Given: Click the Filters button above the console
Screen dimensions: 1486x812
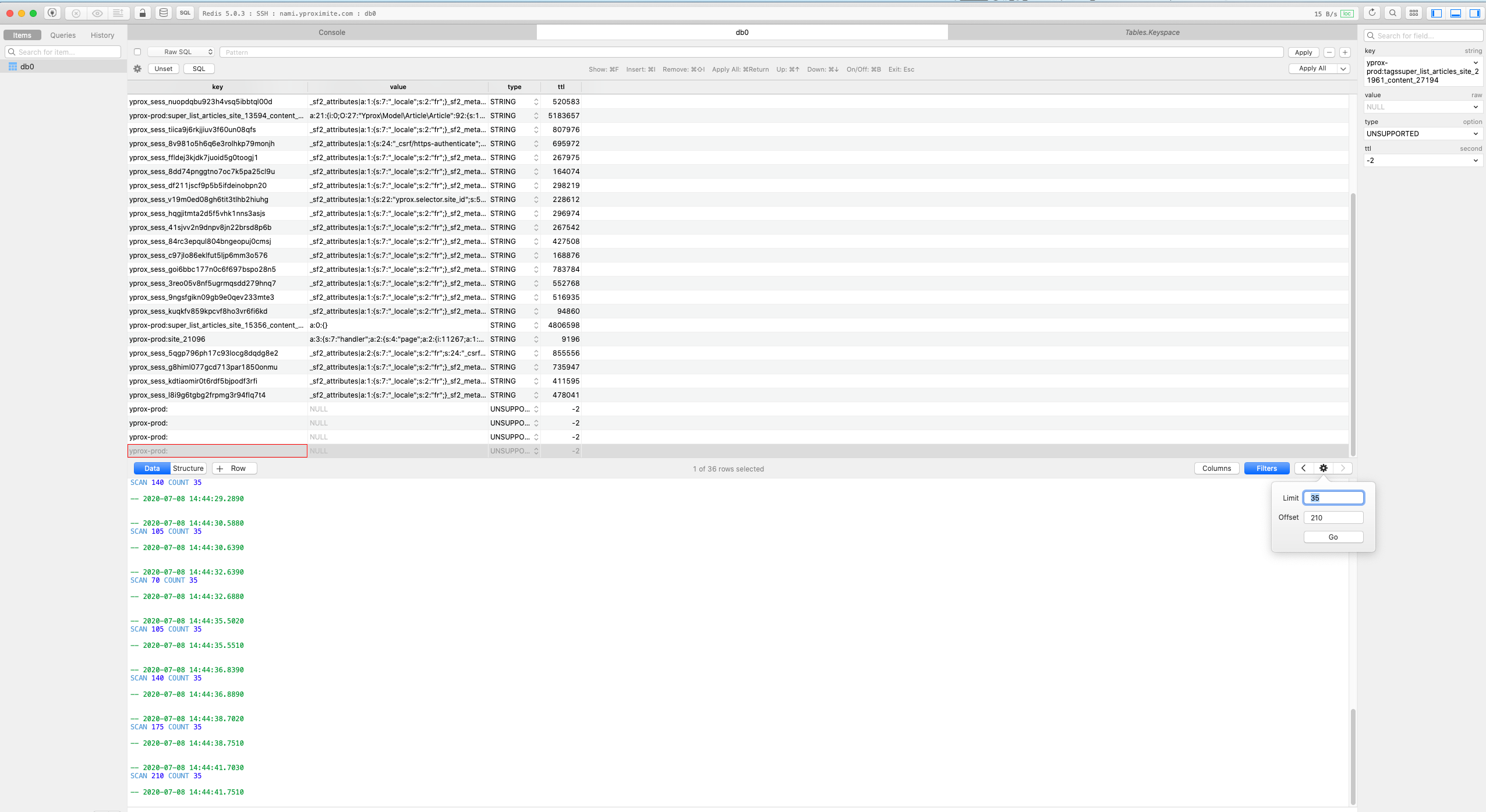Looking at the screenshot, I should tap(1266, 468).
